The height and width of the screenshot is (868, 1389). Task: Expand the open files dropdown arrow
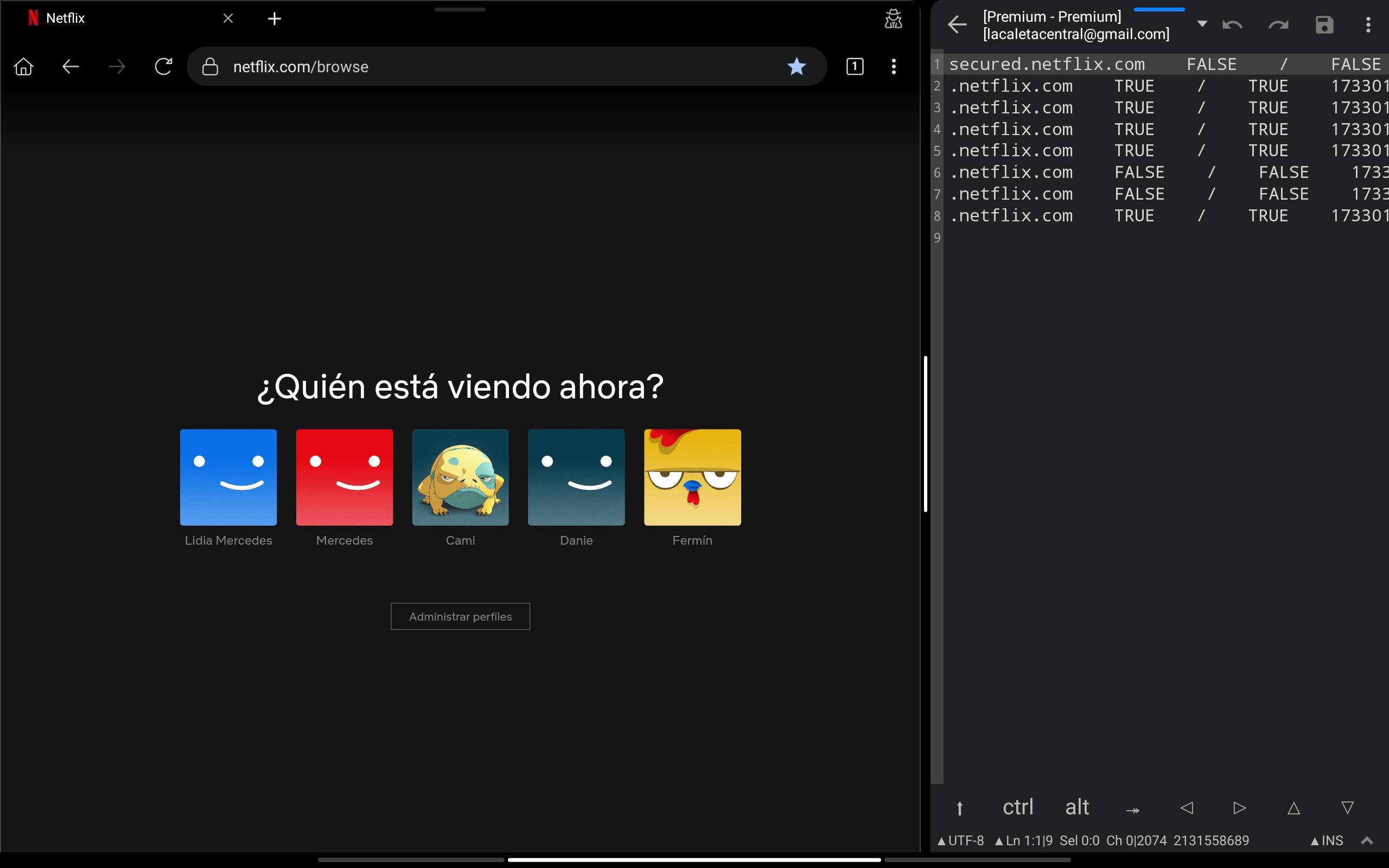coord(1202,24)
